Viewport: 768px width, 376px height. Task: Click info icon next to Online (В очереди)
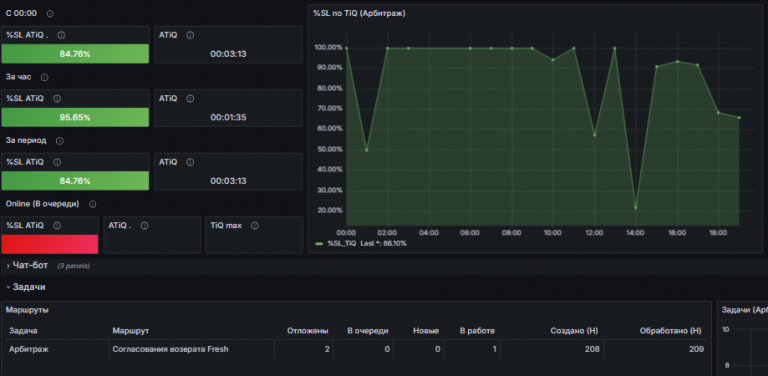click(x=93, y=204)
